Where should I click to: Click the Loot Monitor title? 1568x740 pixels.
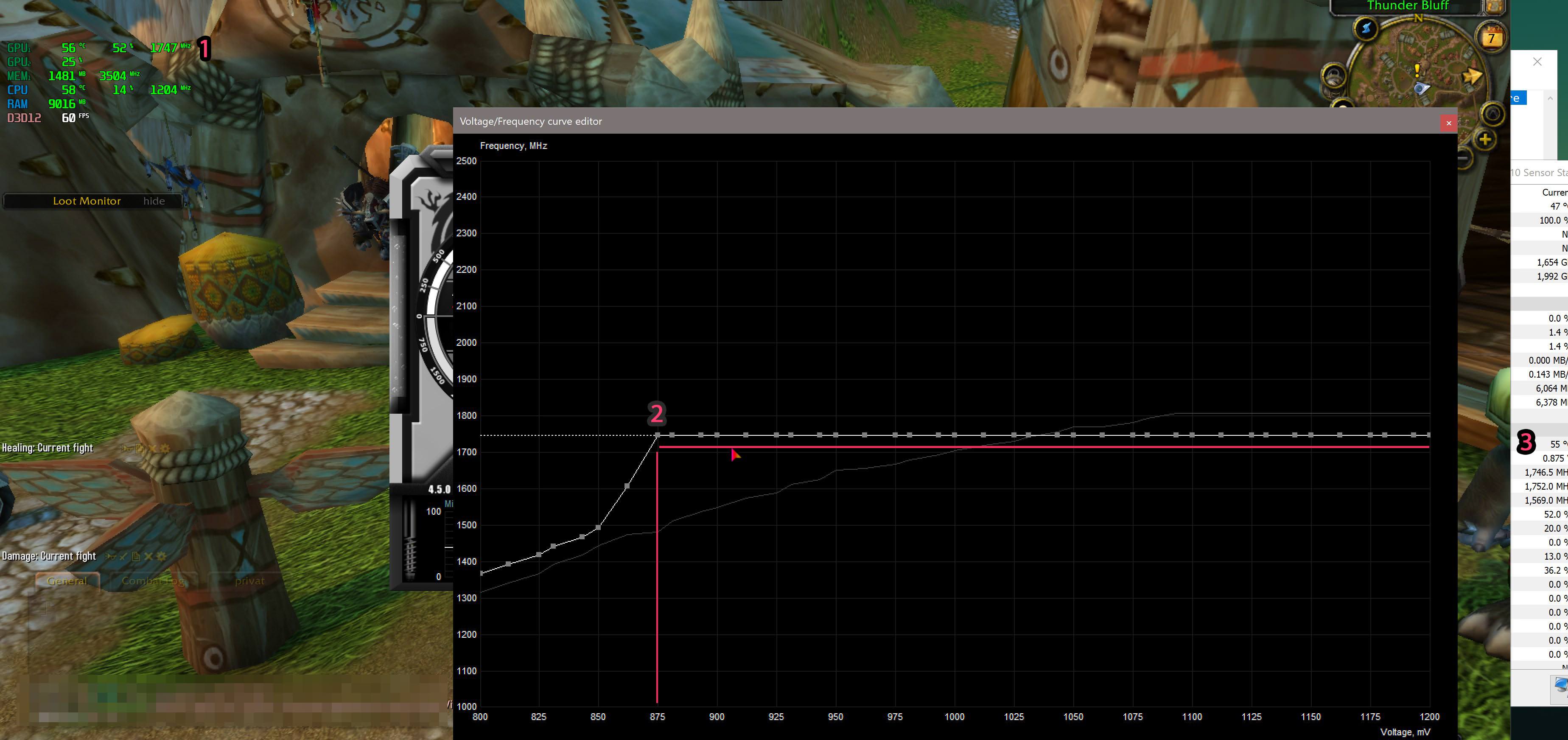(87, 201)
